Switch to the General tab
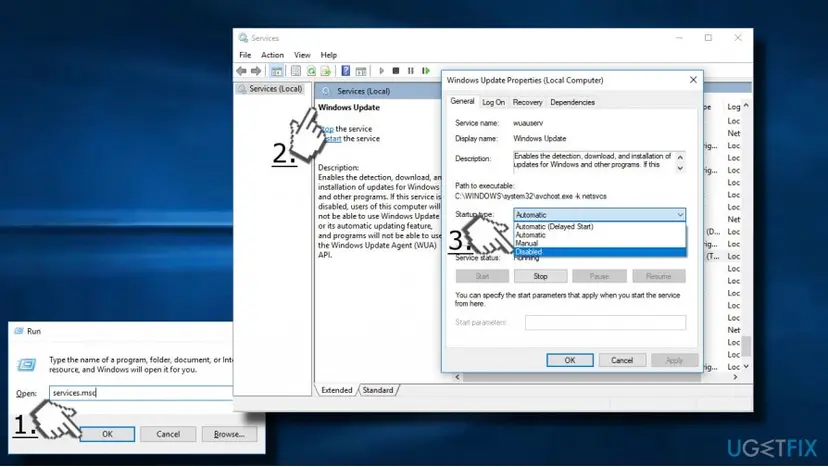The width and height of the screenshot is (828, 467). [x=462, y=101]
